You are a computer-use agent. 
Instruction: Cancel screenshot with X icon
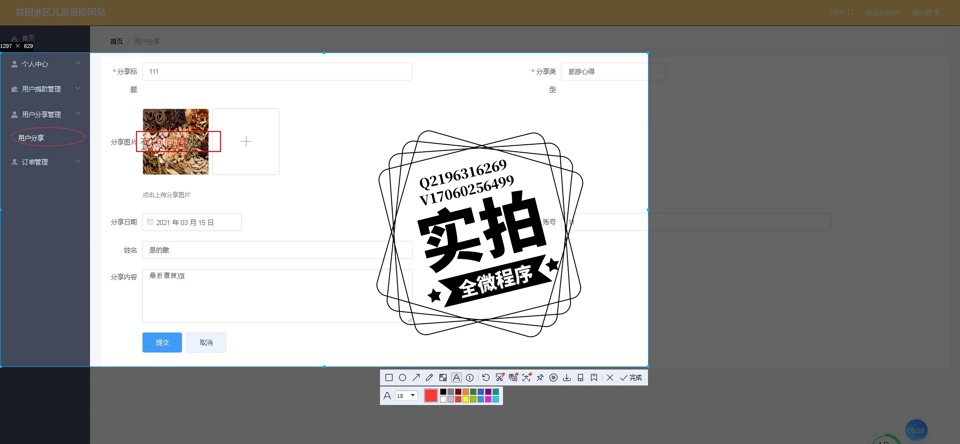610,378
